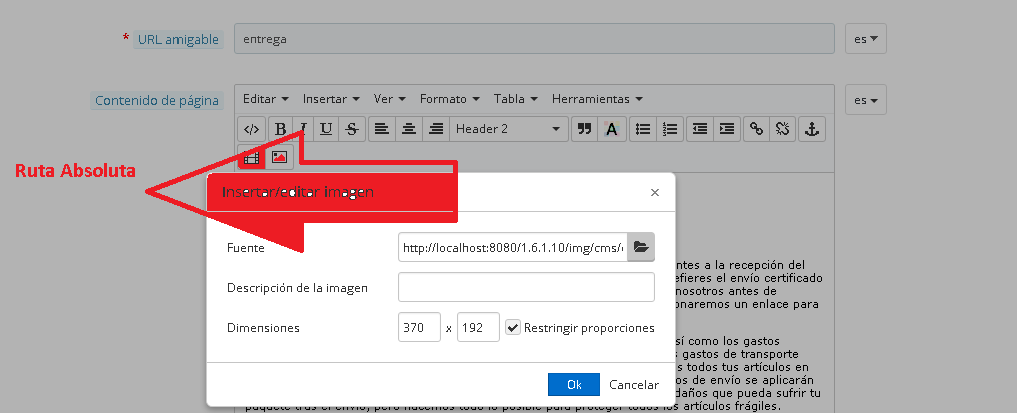Expand the Header 2 format dropdown

click(x=509, y=129)
